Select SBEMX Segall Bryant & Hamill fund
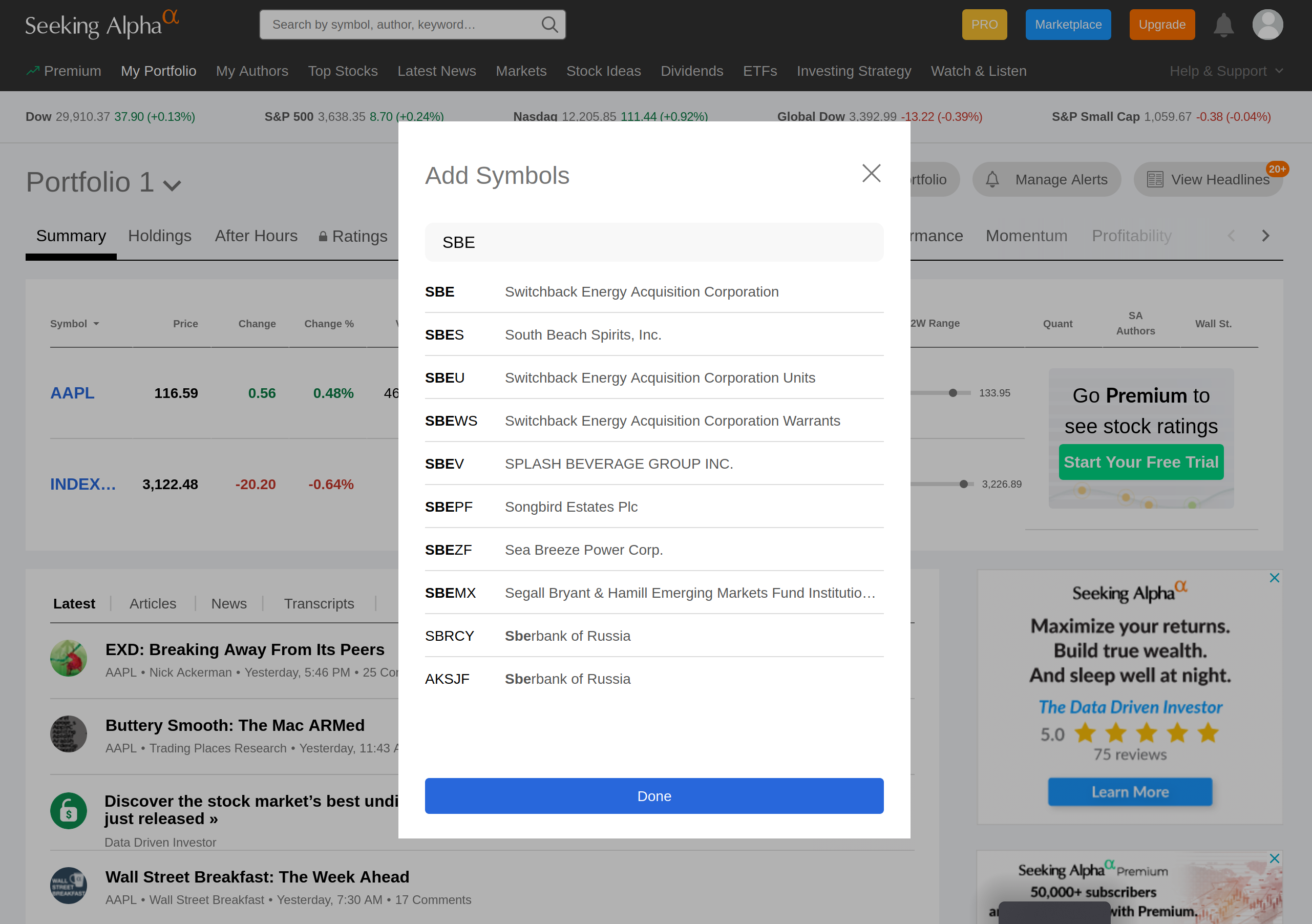1312x924 pixels. pyautogui.click(x=654, y=593)
